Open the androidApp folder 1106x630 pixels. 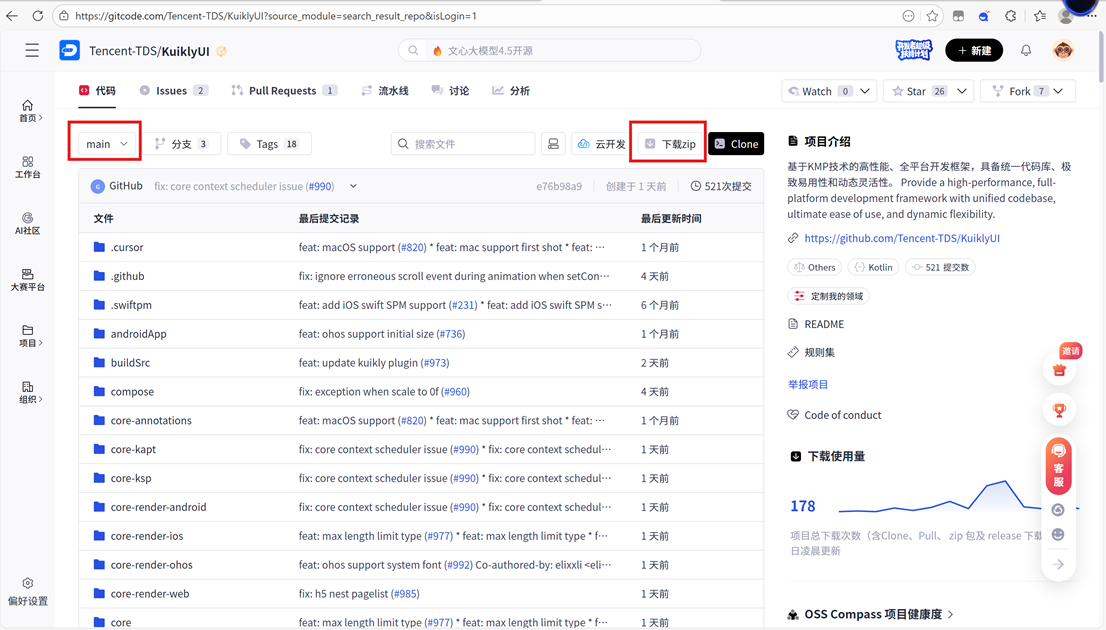point(138,334)
